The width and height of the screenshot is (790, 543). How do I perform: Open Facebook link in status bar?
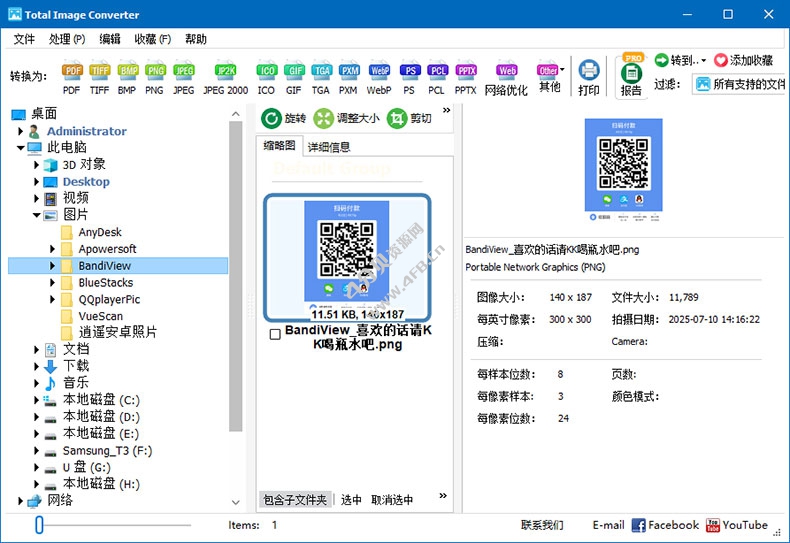point(665,525)
